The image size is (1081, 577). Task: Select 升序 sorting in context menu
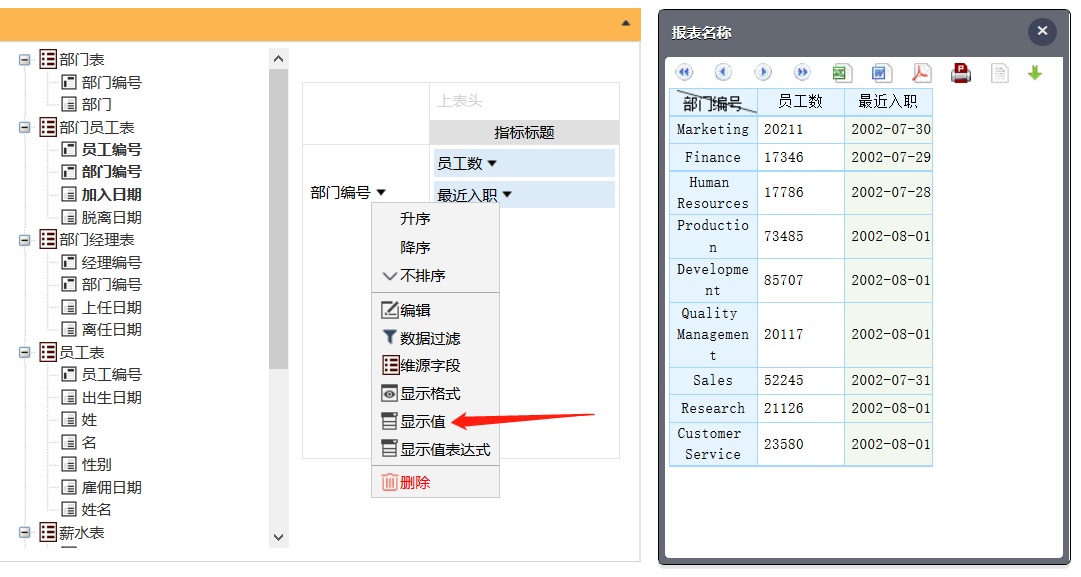415,219
